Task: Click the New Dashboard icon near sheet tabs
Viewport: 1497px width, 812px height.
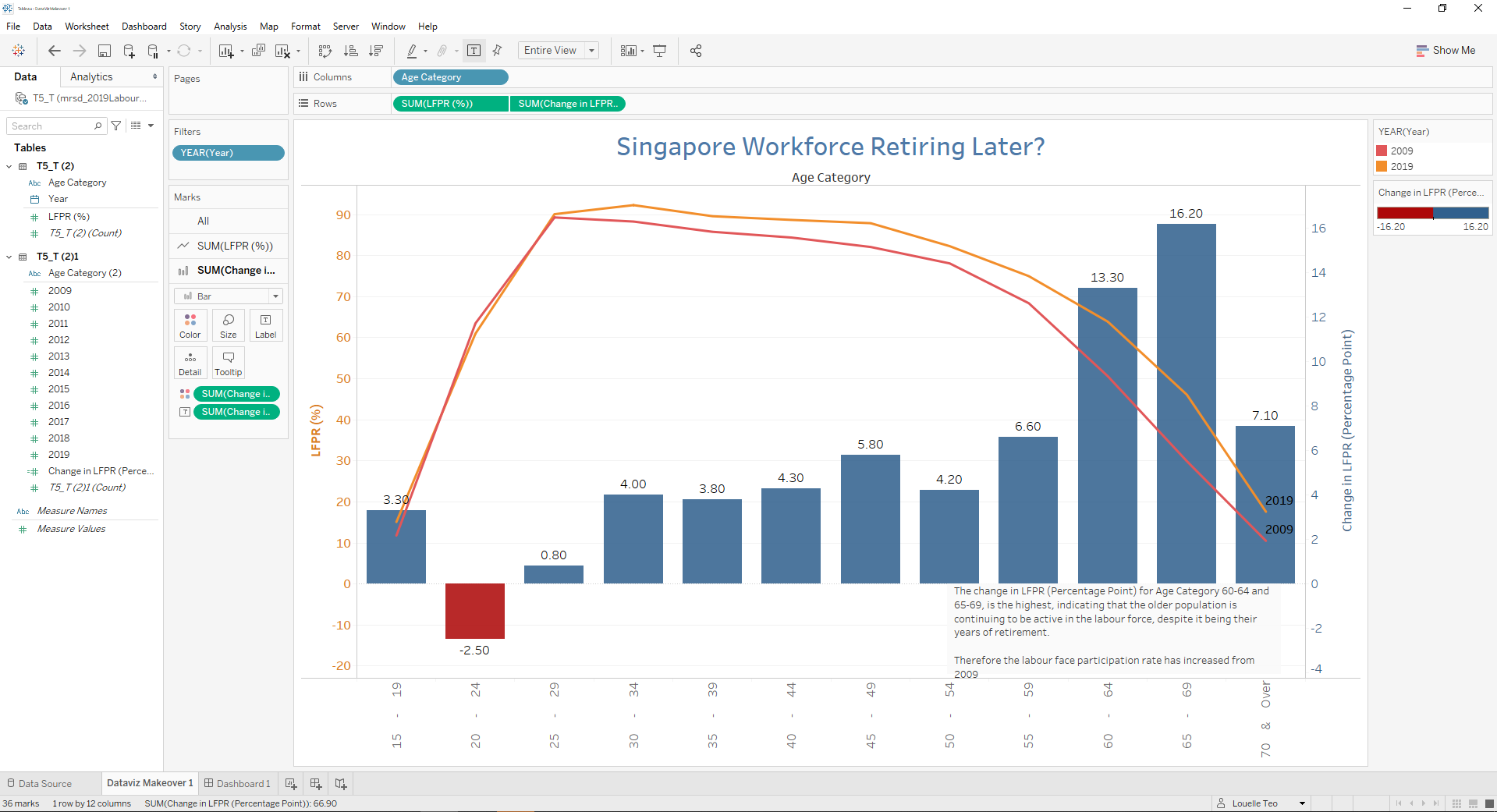Action: pos(316,783)
